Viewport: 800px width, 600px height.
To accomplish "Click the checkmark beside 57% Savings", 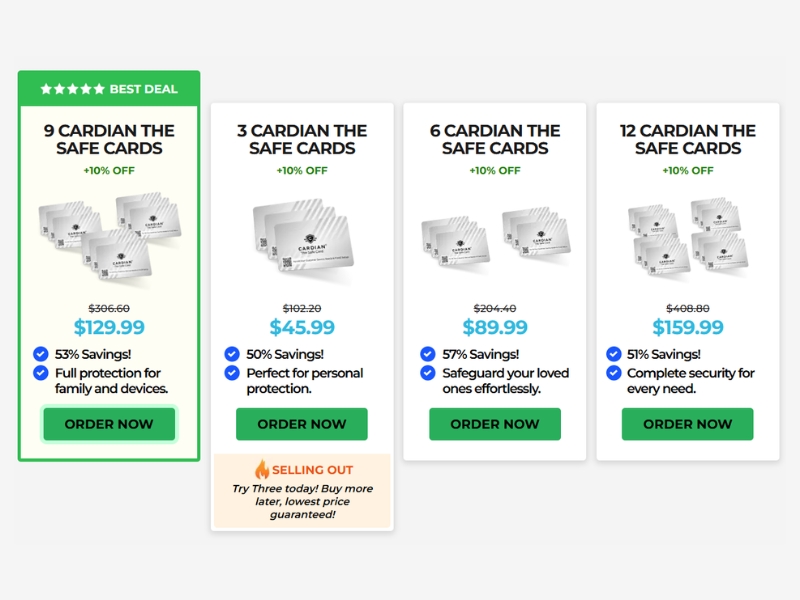I will coord(428,354).
